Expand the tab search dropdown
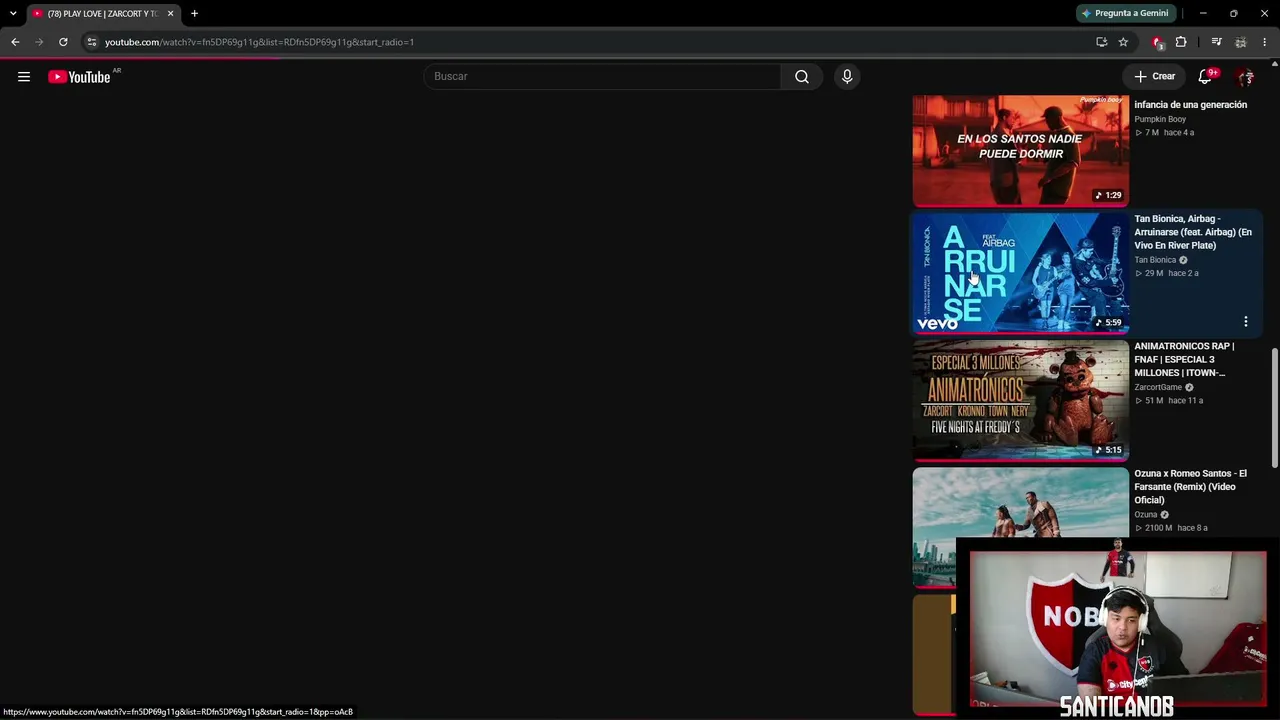This screenshot has height=720, width=1280. point(13,14)
